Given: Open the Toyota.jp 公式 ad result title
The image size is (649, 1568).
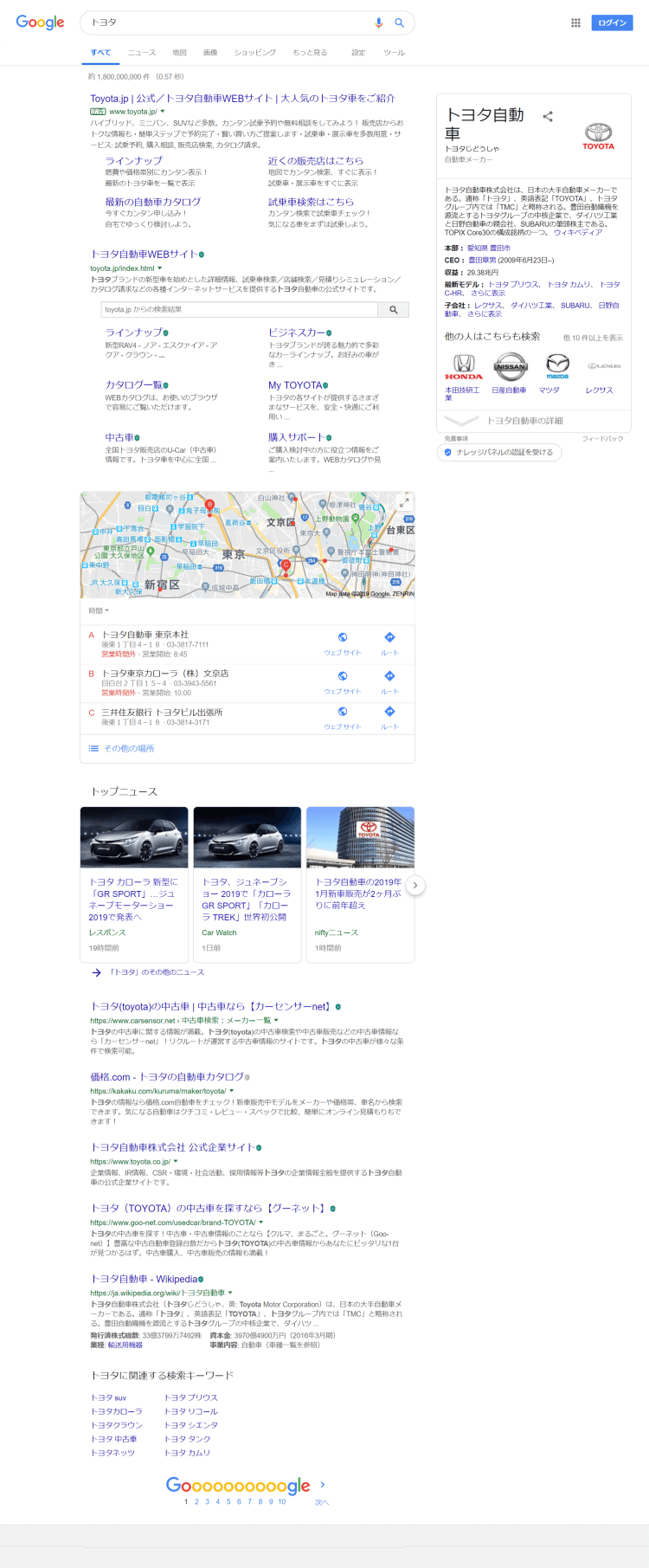Looking at the screenshot, I should click(x=242, y=98).
